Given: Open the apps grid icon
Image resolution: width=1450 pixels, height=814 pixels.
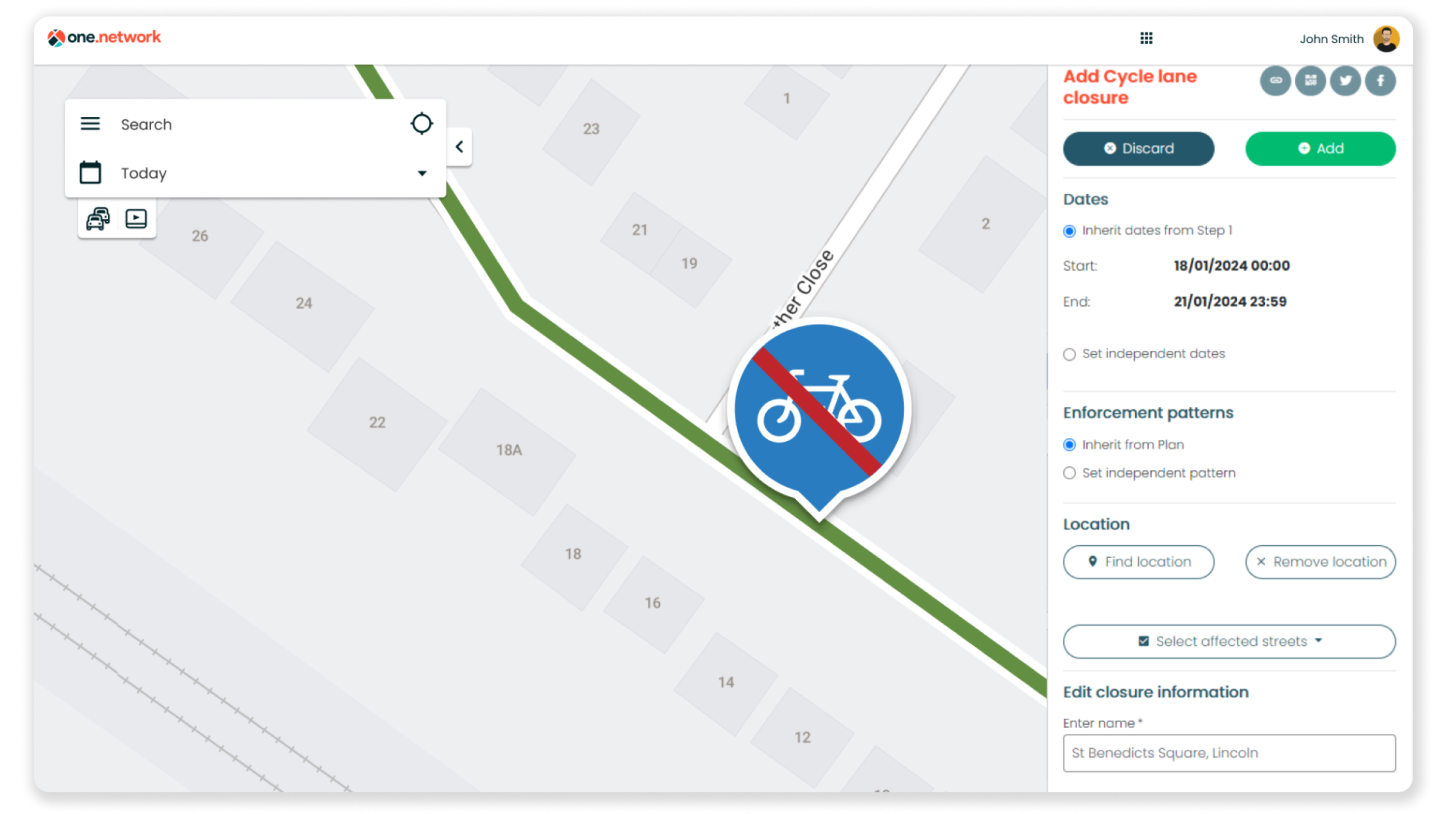Looking at the screenshot, I should (1146, 38).
